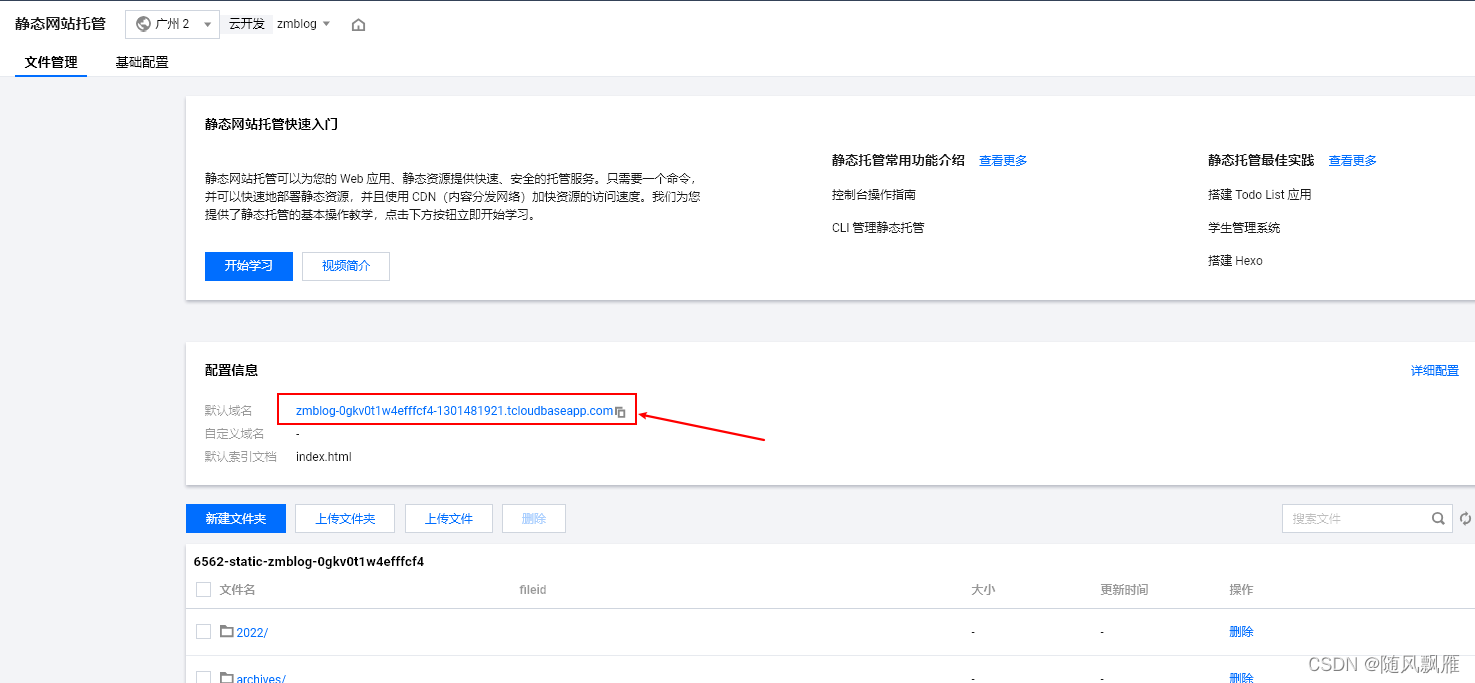The image size is (1475, 683).
Task: Click the globe icon in region selector
Action: (x=143, y=24)
